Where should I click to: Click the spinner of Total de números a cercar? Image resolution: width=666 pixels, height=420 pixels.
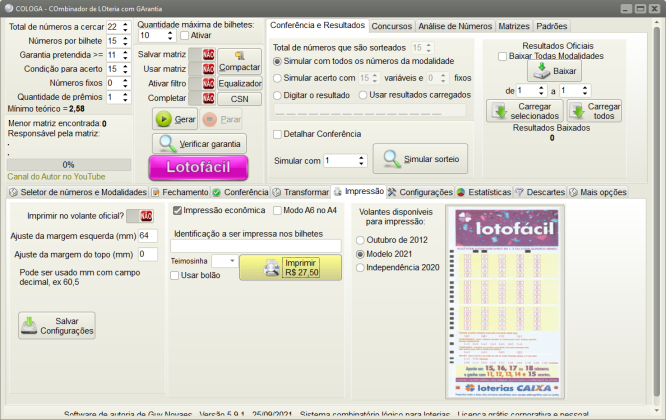[125, 27]
